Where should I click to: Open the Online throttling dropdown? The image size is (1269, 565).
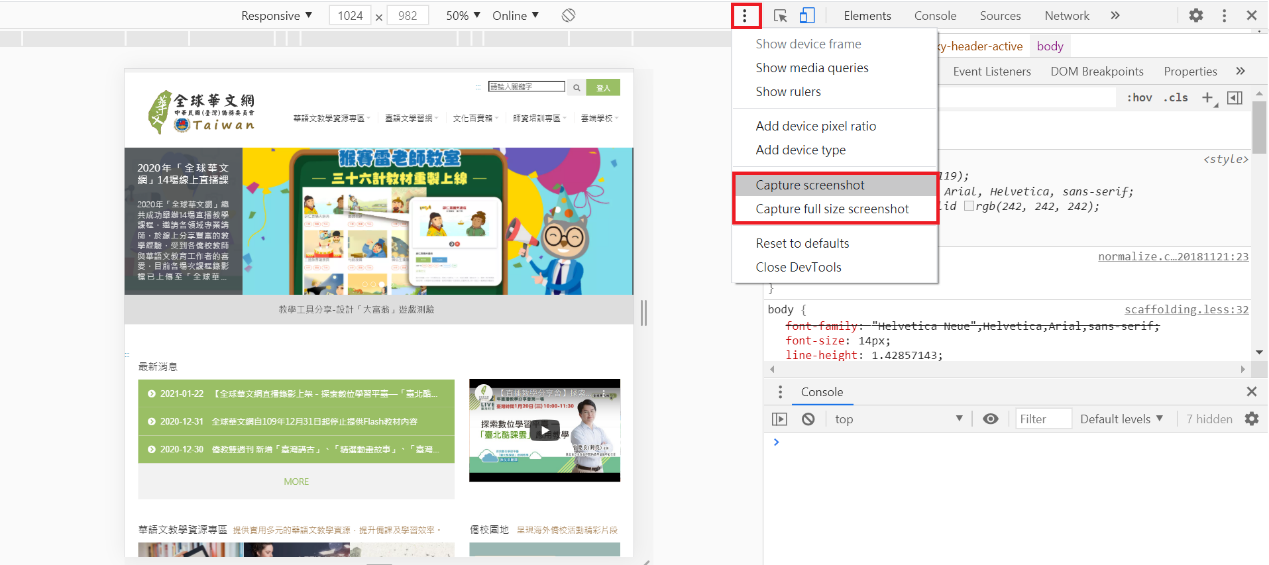click(x=516, y=16)
